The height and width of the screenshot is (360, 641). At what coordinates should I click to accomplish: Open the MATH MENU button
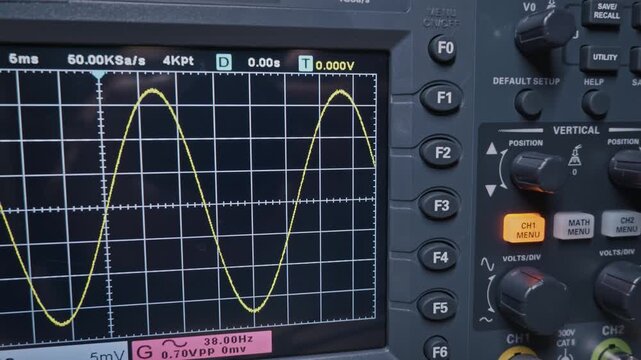[574, 227]
